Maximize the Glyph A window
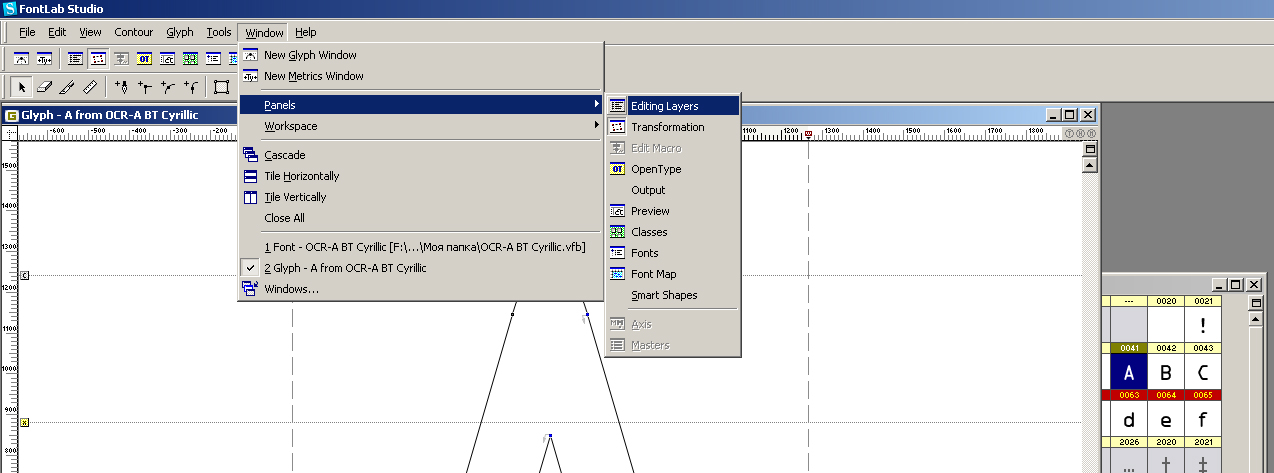 tap(1069, 115)
